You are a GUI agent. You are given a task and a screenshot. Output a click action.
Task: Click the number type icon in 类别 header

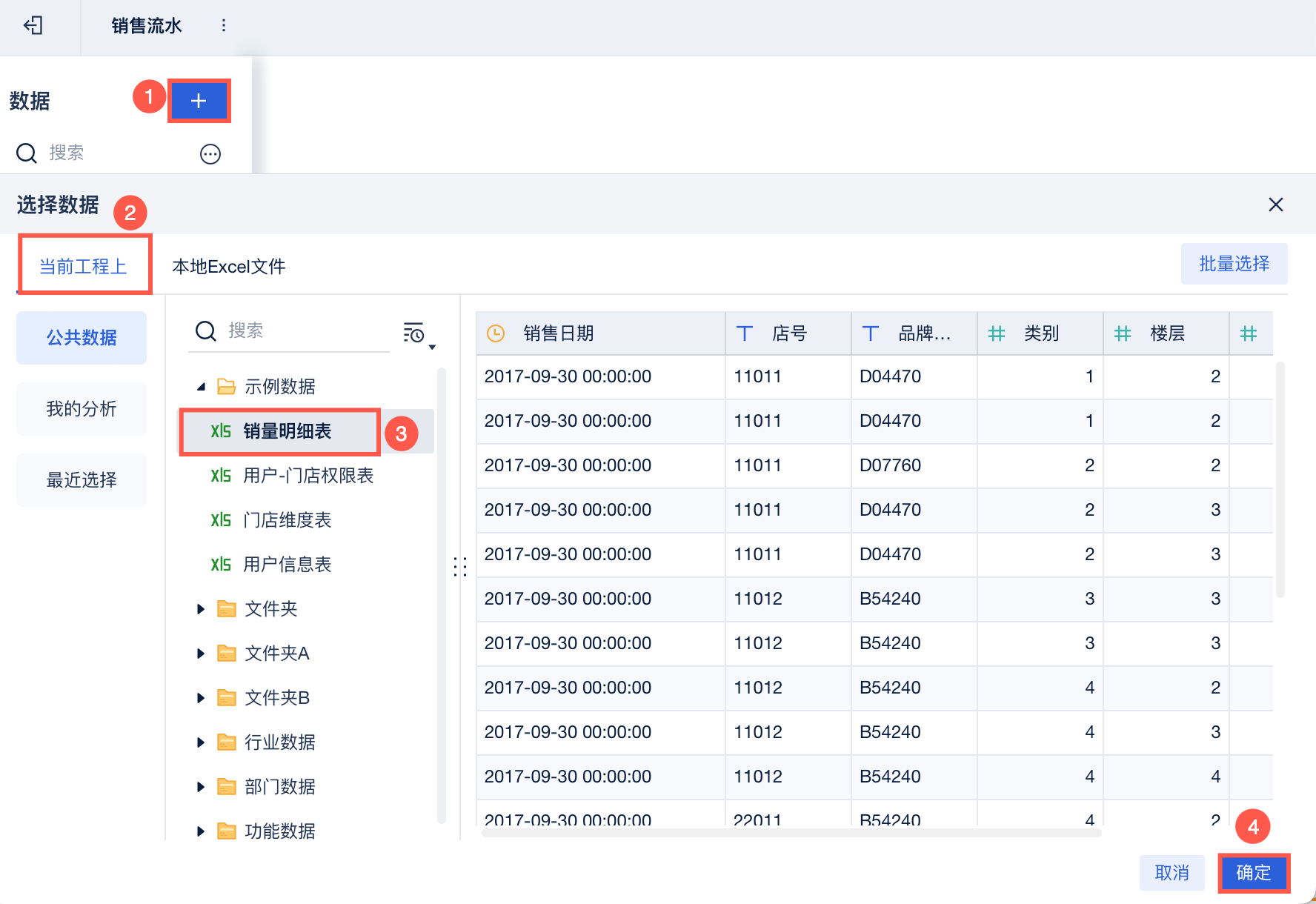tap(997, 333)
